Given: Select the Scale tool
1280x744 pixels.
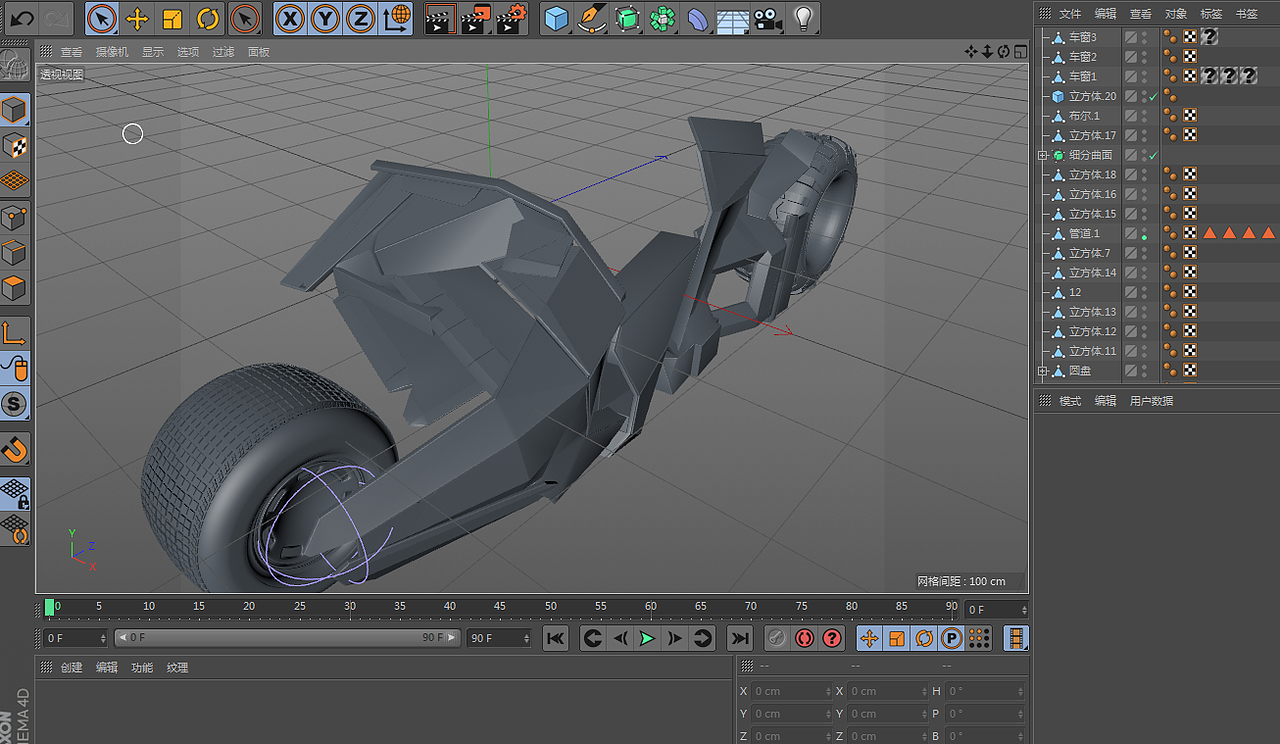Looking at the screenshot, I should 172,18.
